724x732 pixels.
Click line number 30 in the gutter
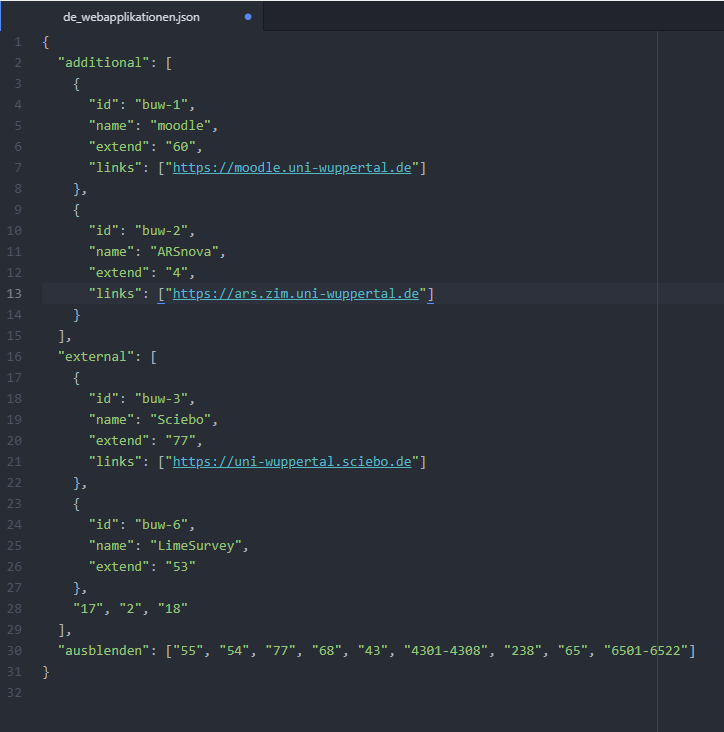(x=14, y=651)
